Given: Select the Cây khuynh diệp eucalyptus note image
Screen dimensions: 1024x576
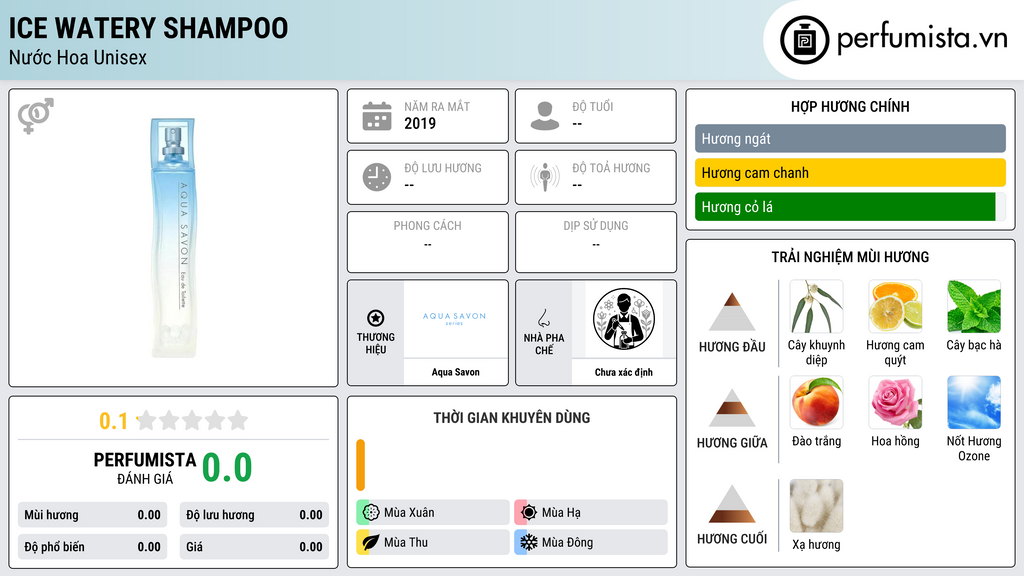Looking at the screenshot, I should pyautogui.click(x=816, y=306).
